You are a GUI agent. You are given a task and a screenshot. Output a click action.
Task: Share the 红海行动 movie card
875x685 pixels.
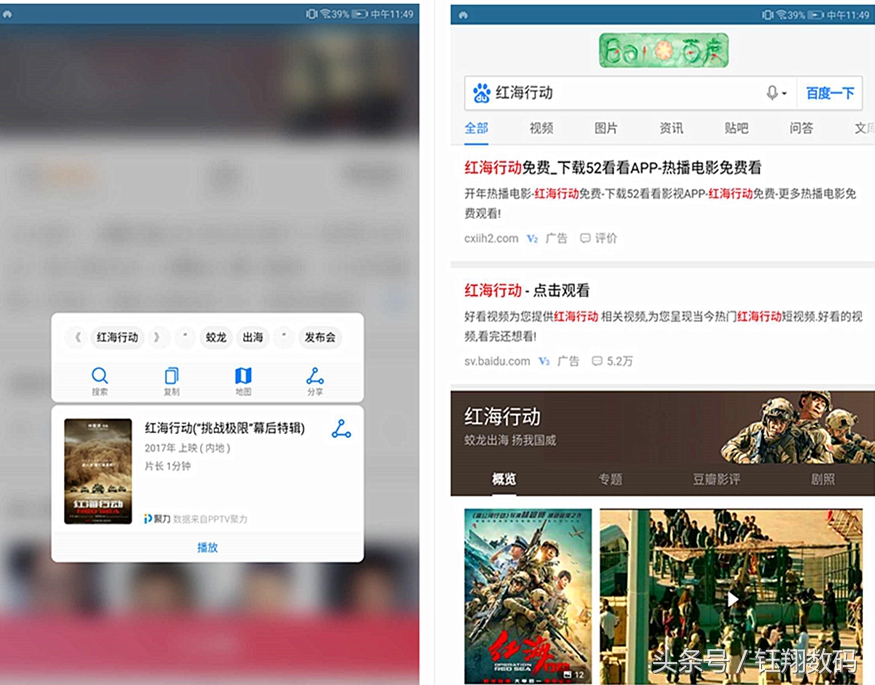tap(341, 428)
